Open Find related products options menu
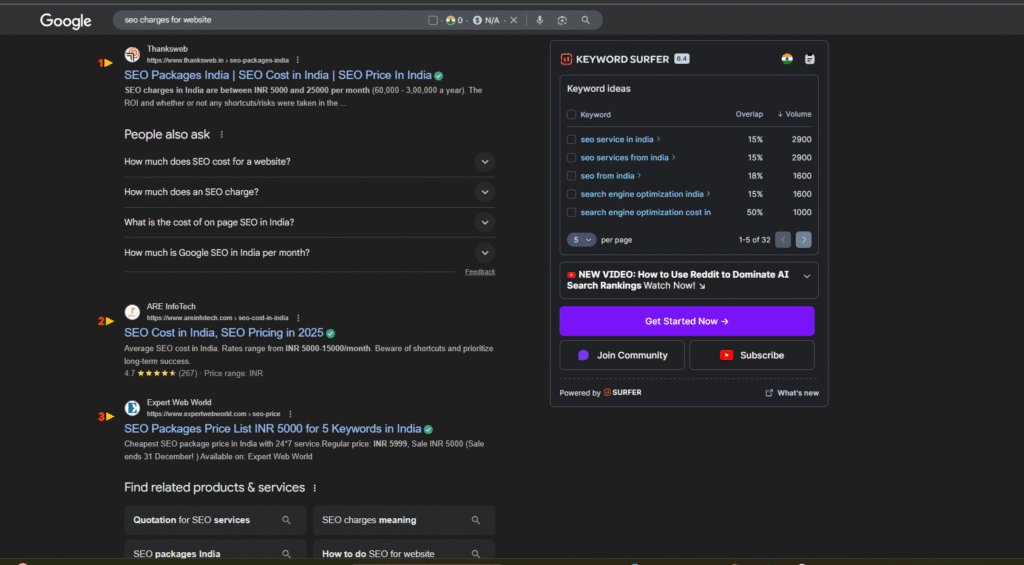Screen dimensions: 1024x565 point(315,488)
